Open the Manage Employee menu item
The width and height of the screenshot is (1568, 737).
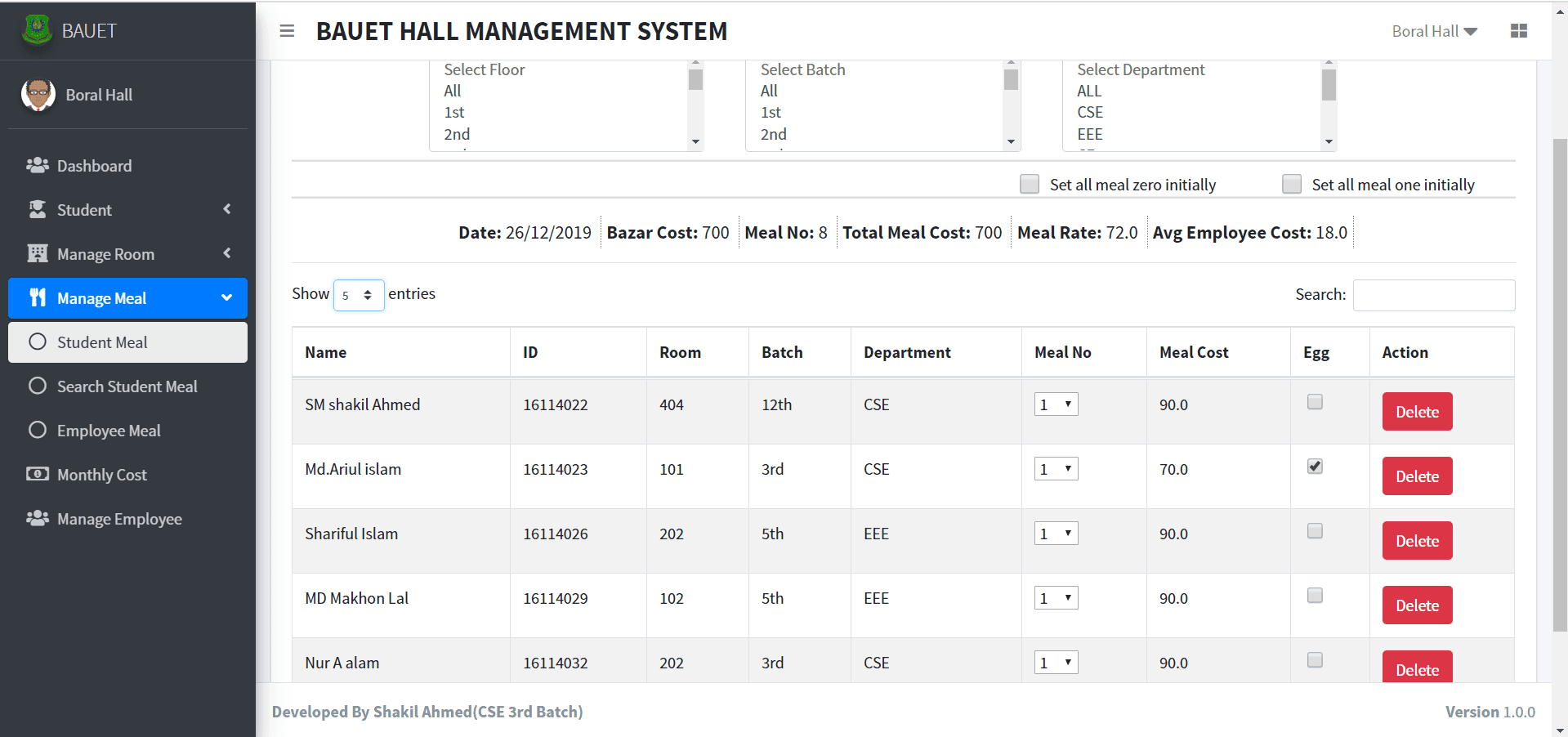127,519
